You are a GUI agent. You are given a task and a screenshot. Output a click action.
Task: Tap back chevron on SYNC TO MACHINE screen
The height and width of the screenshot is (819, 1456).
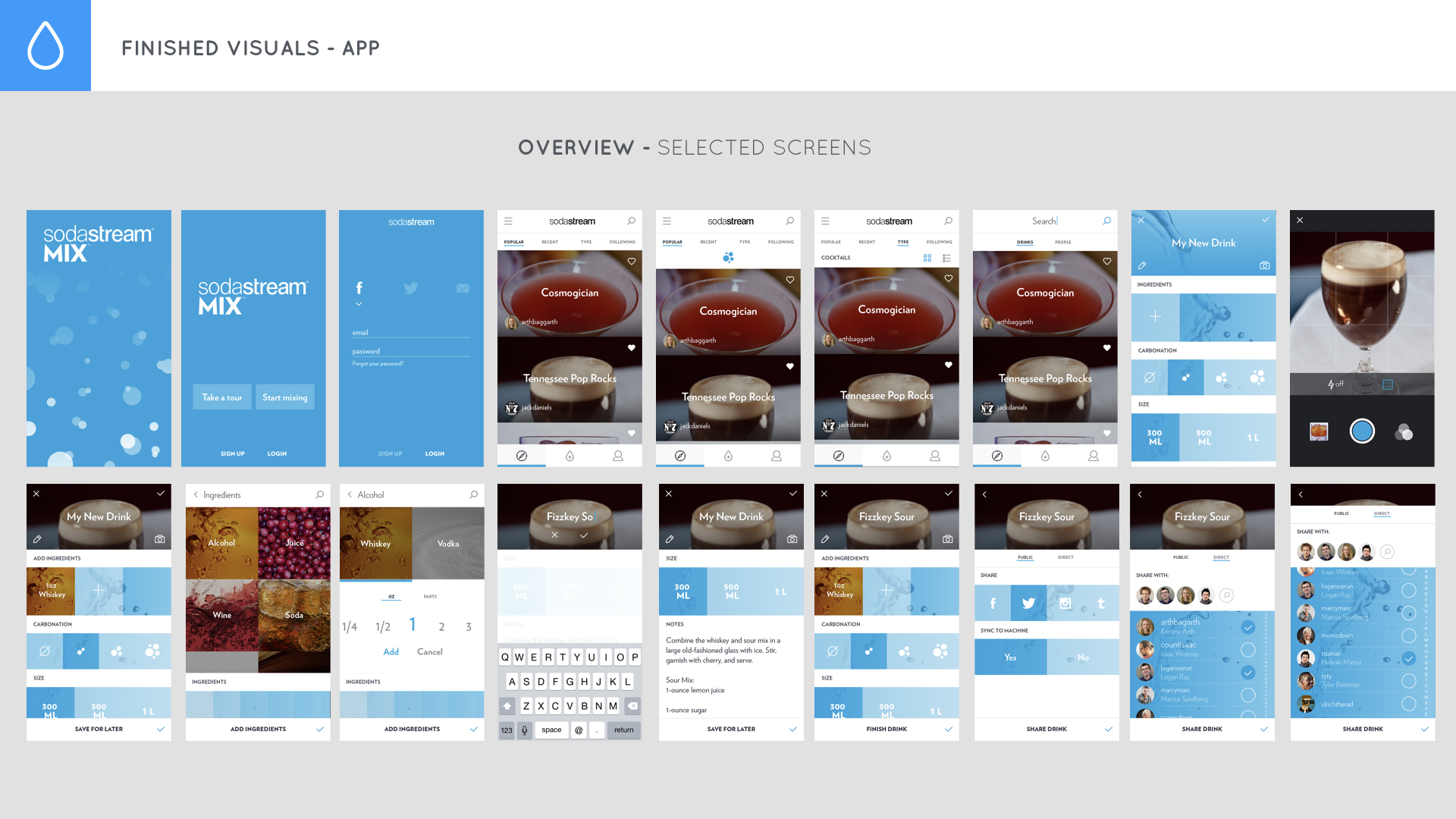pyautogui.click(x=985, y=494)
